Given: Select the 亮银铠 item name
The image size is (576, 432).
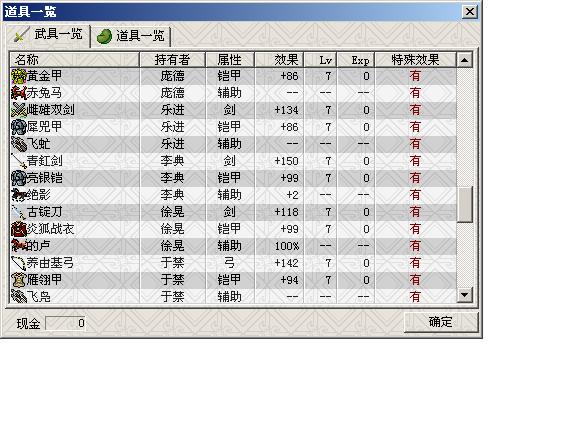Looking at the screenshot, I should tap(44, 178).
